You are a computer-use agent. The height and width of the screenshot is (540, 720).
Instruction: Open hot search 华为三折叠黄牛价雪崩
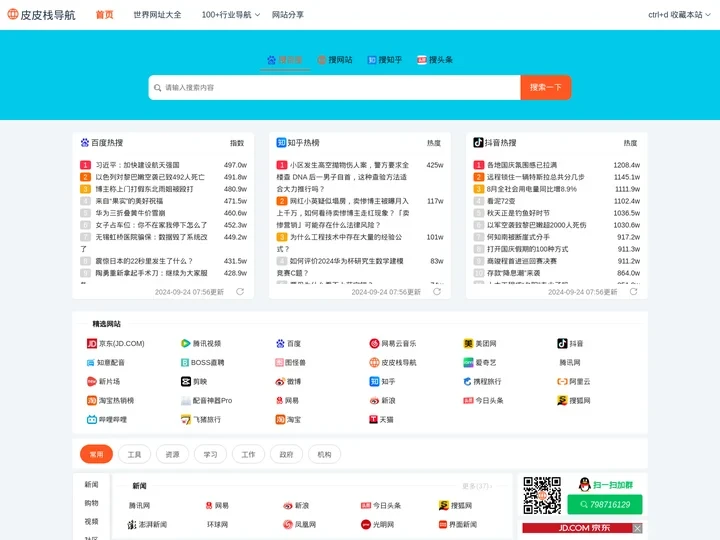pyautogui.click(x=130, y=213)
